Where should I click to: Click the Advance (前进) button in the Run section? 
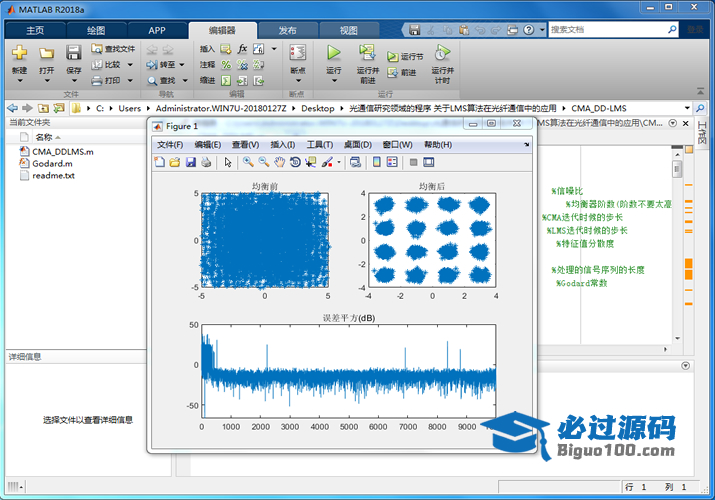(402, 72)
